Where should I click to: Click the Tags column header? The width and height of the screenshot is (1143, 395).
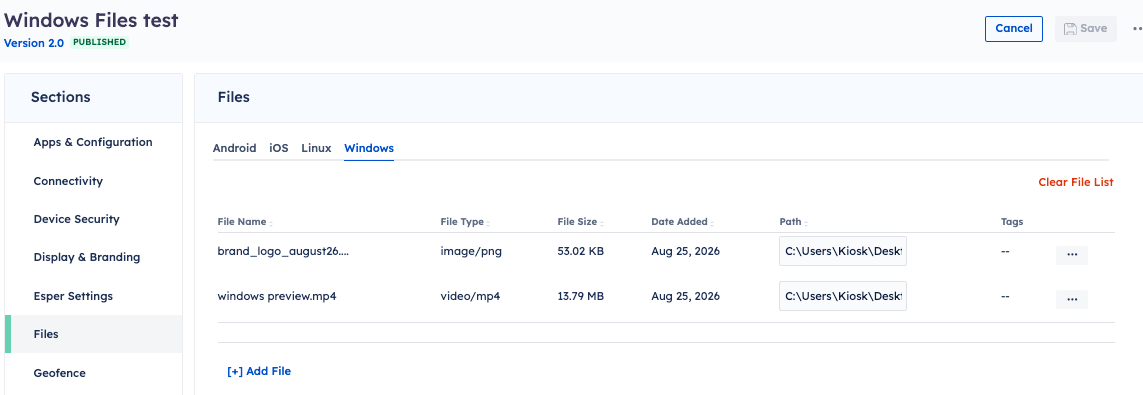point(1012,222)
